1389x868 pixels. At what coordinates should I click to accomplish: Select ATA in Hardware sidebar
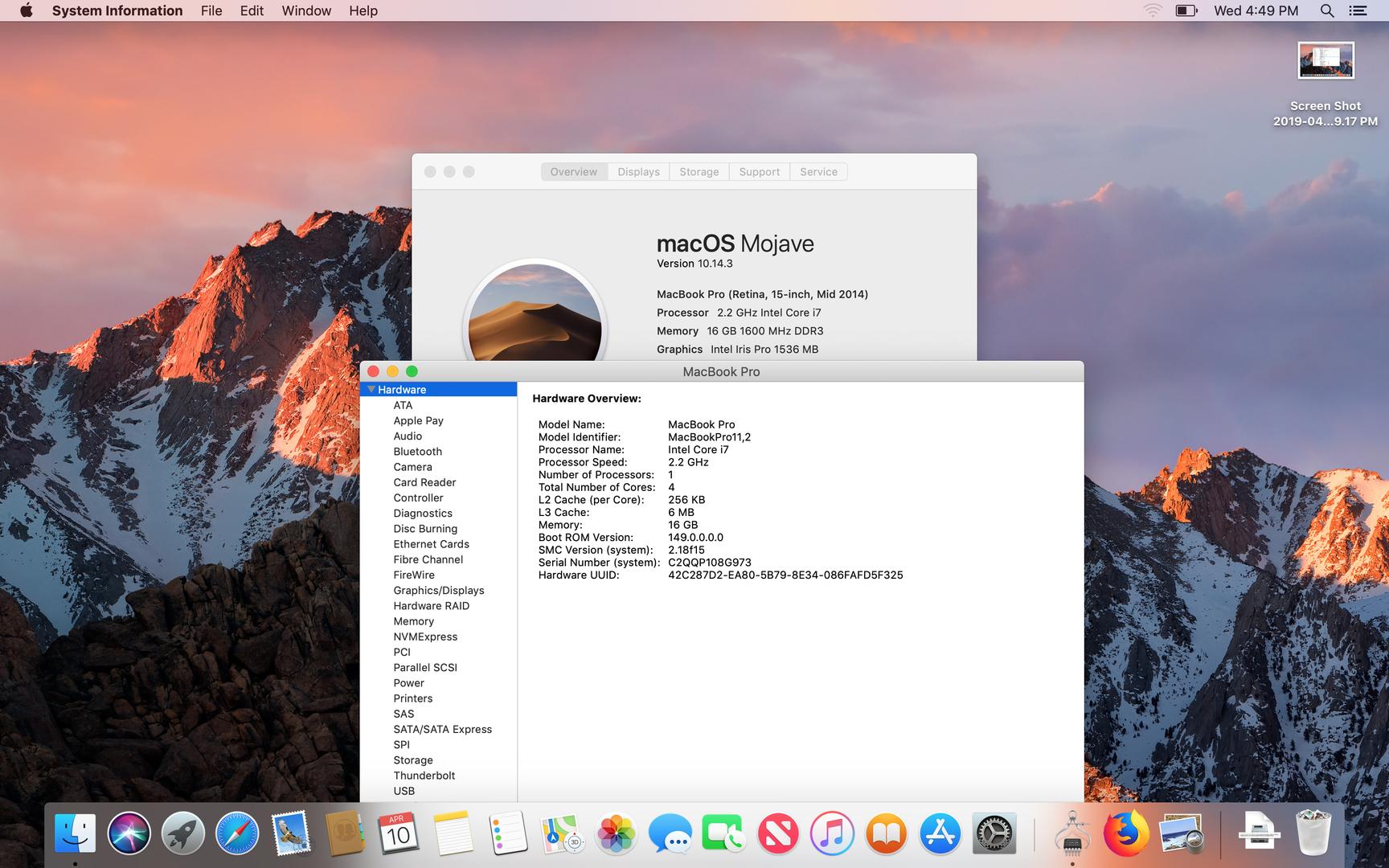(403, 405)
